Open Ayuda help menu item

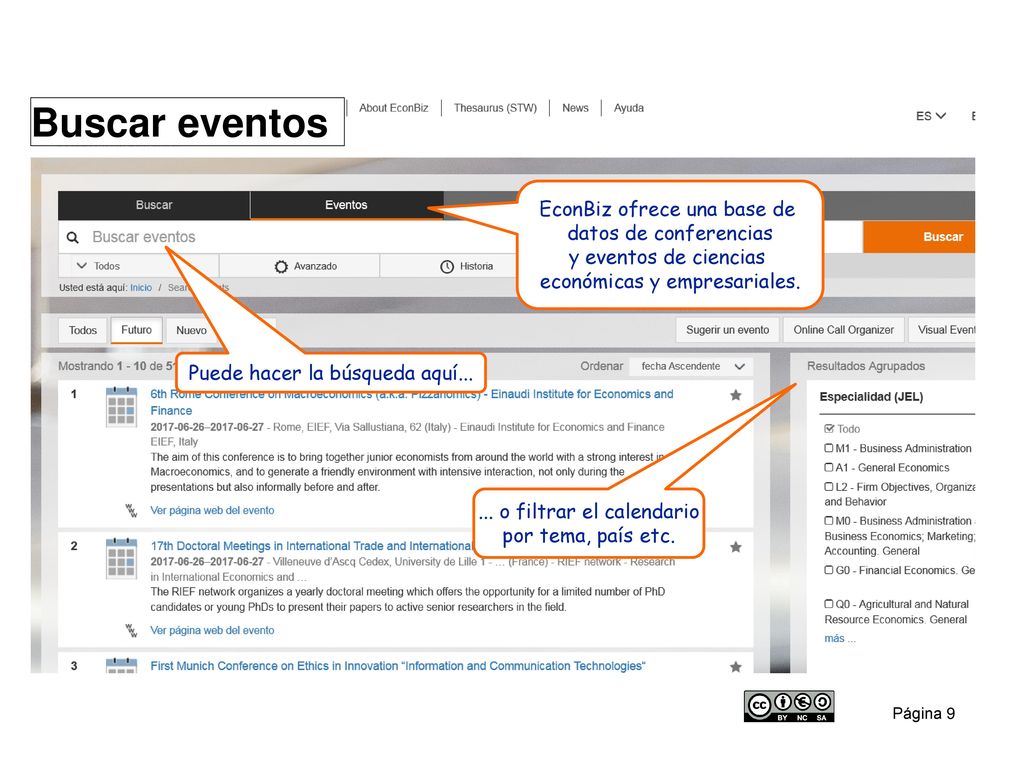[629, 108]
